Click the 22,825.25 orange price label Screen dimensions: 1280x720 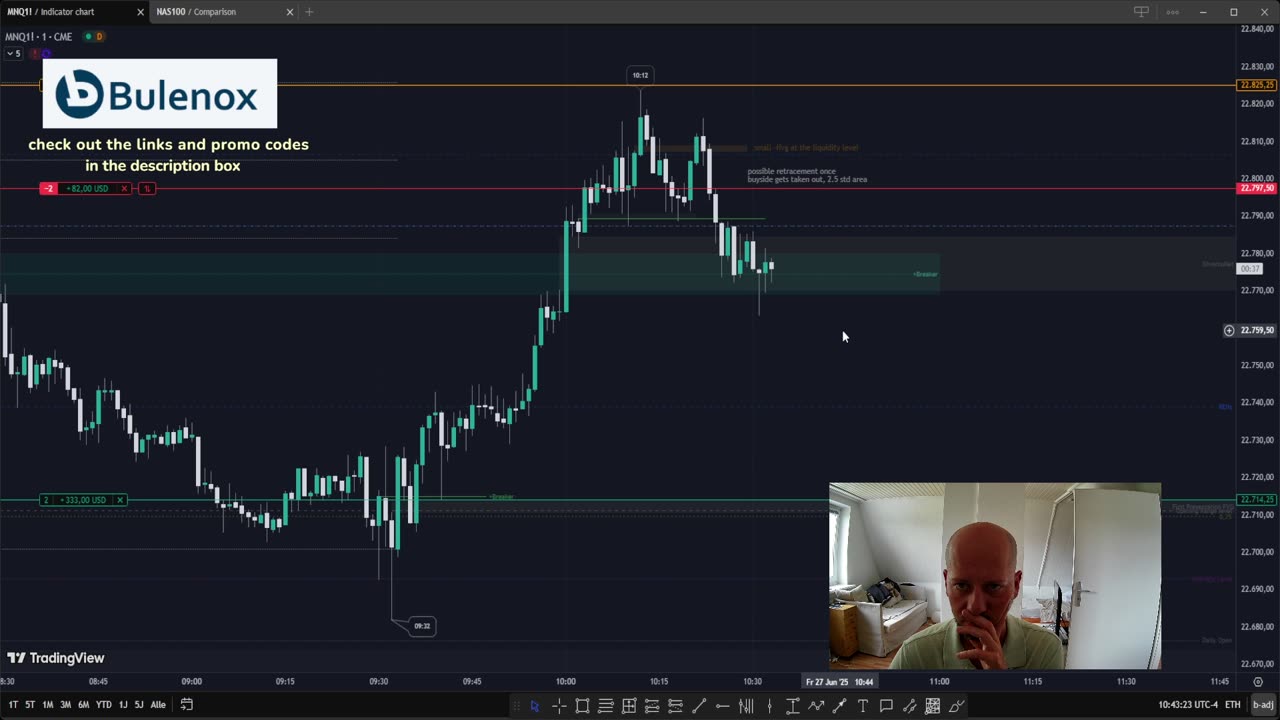(1257, 85)
